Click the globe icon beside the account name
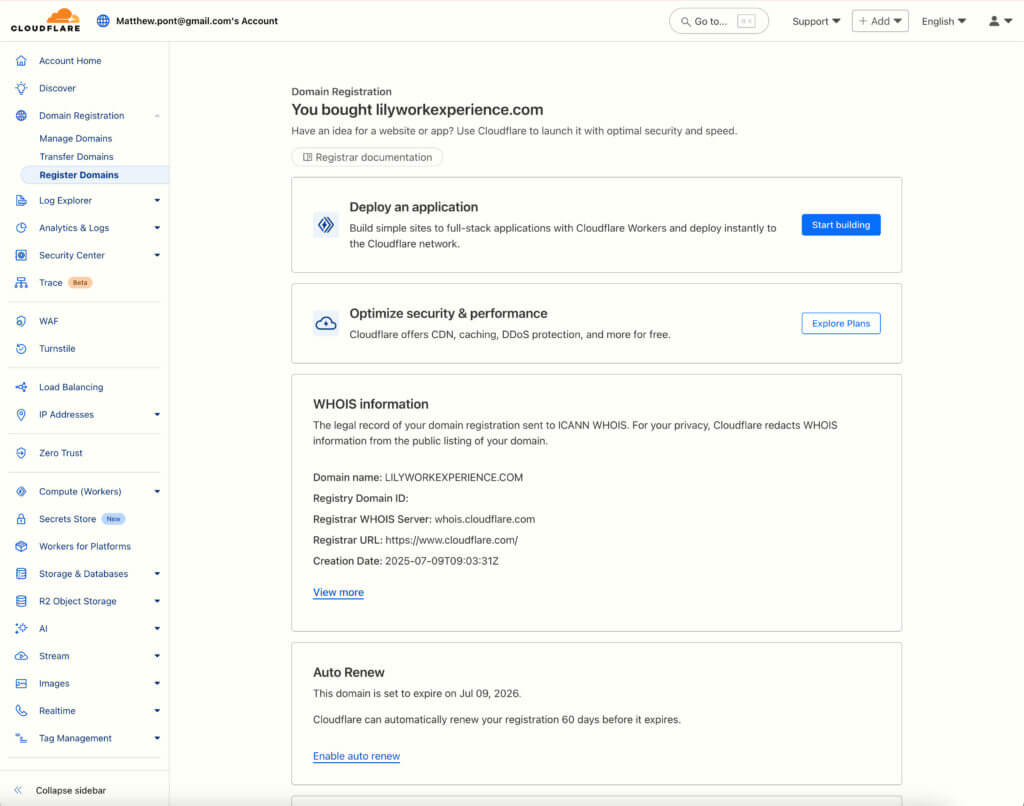 click(x=103, y=21)
